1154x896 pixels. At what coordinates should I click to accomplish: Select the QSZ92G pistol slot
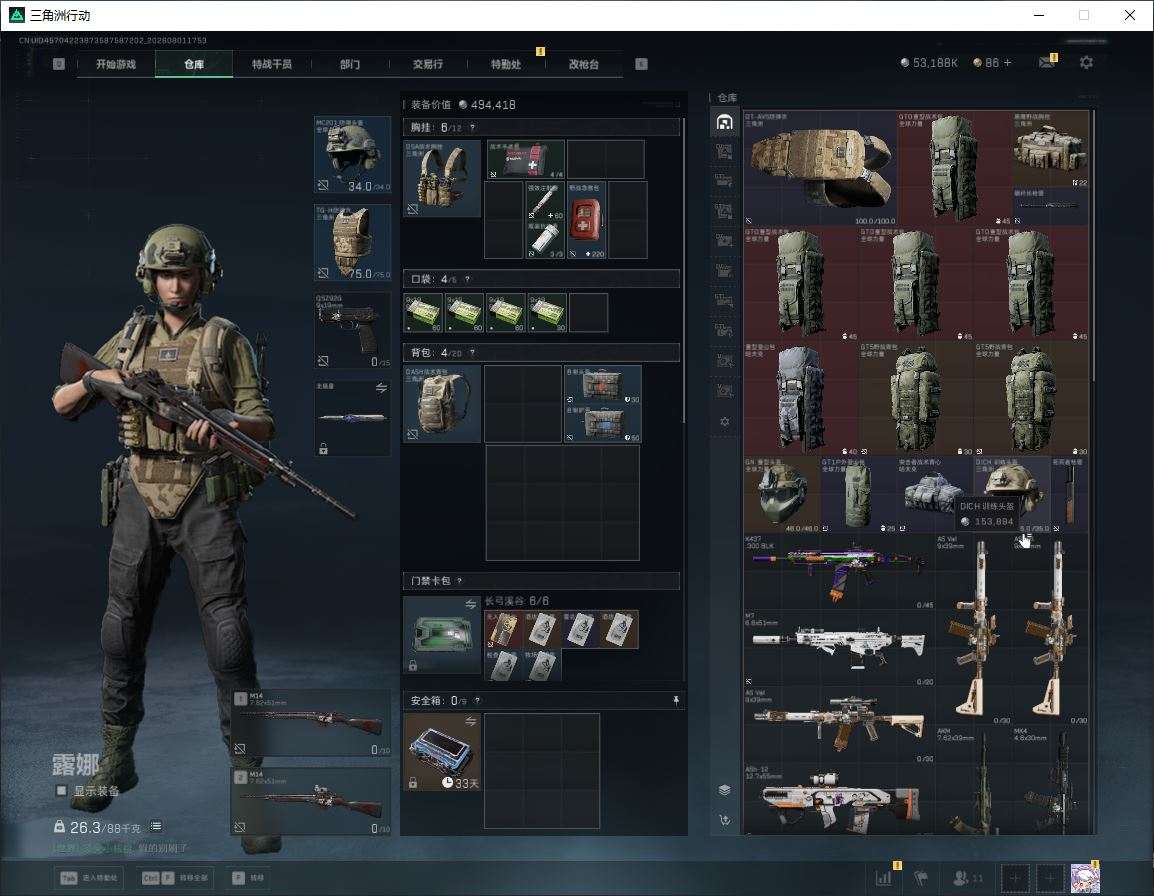point(353,330)
